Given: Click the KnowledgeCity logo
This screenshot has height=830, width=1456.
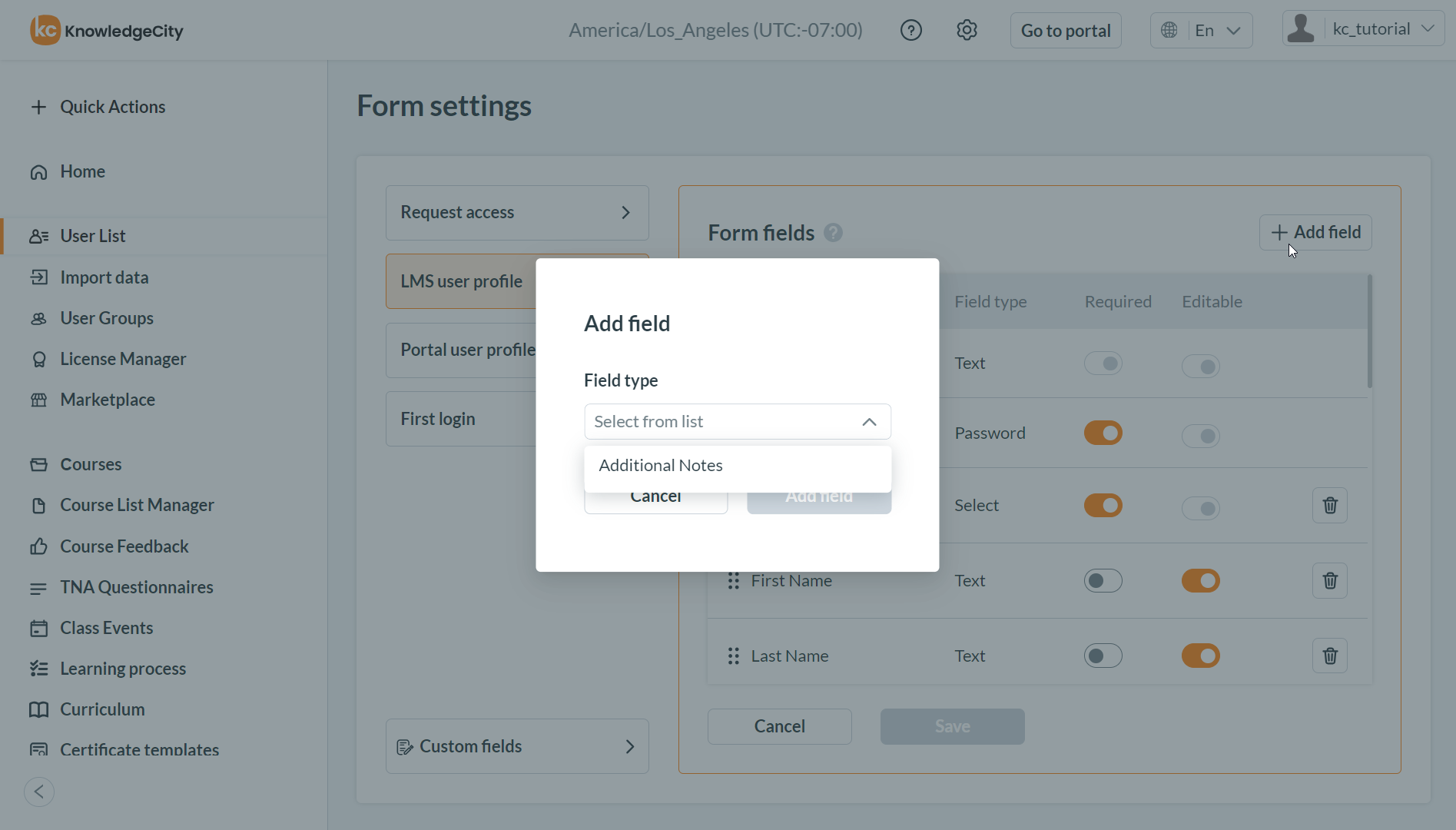Looking at the screenshot, I should pos(107,31).
